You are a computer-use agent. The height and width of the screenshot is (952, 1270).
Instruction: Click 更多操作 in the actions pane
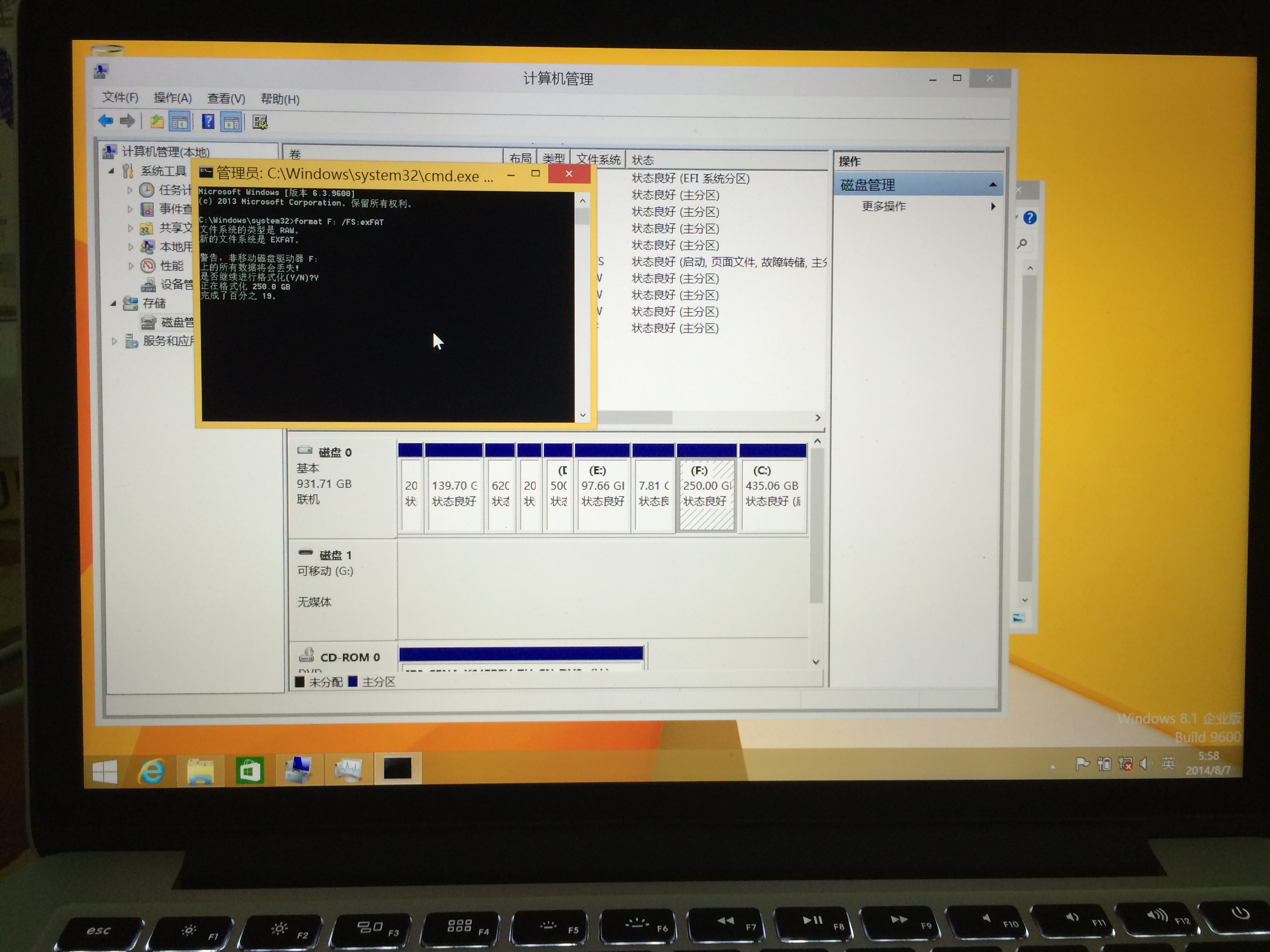point(884,206)
